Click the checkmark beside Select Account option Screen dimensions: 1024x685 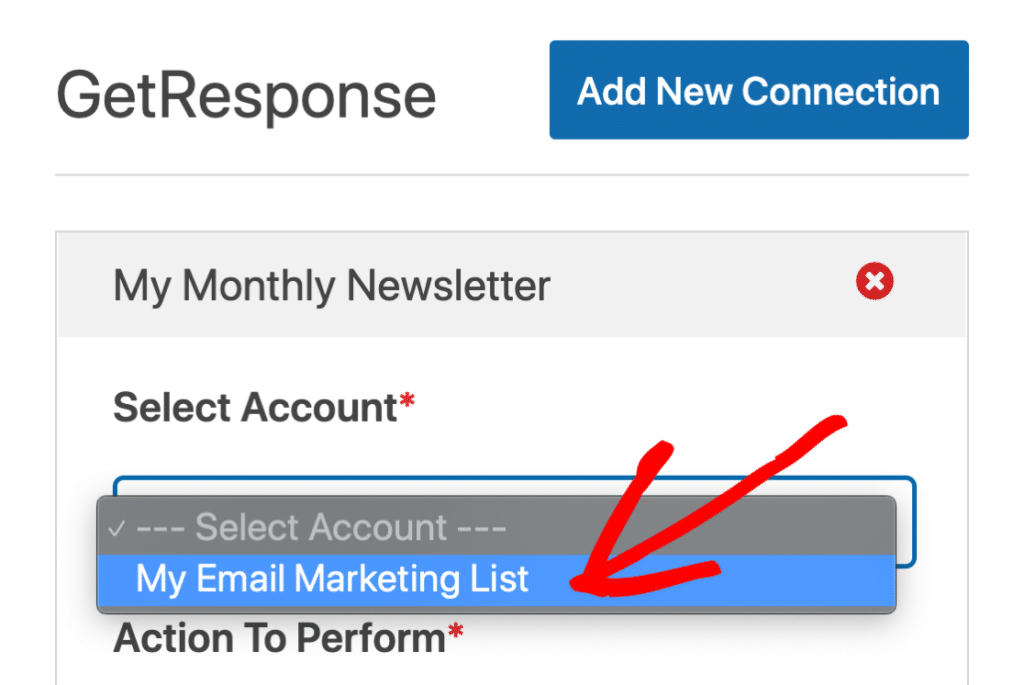tap(120, 527)
